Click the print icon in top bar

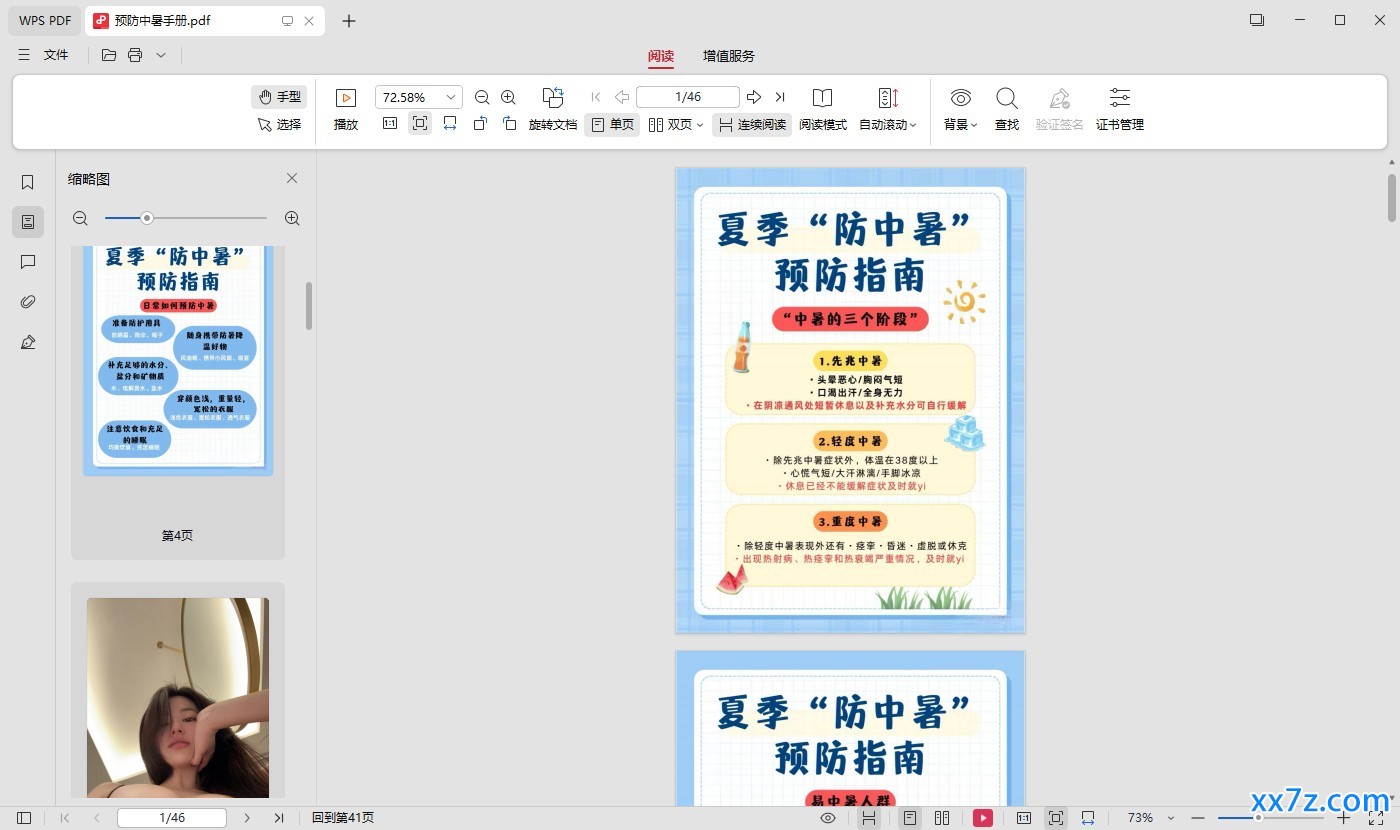click(x=135, y=55)
